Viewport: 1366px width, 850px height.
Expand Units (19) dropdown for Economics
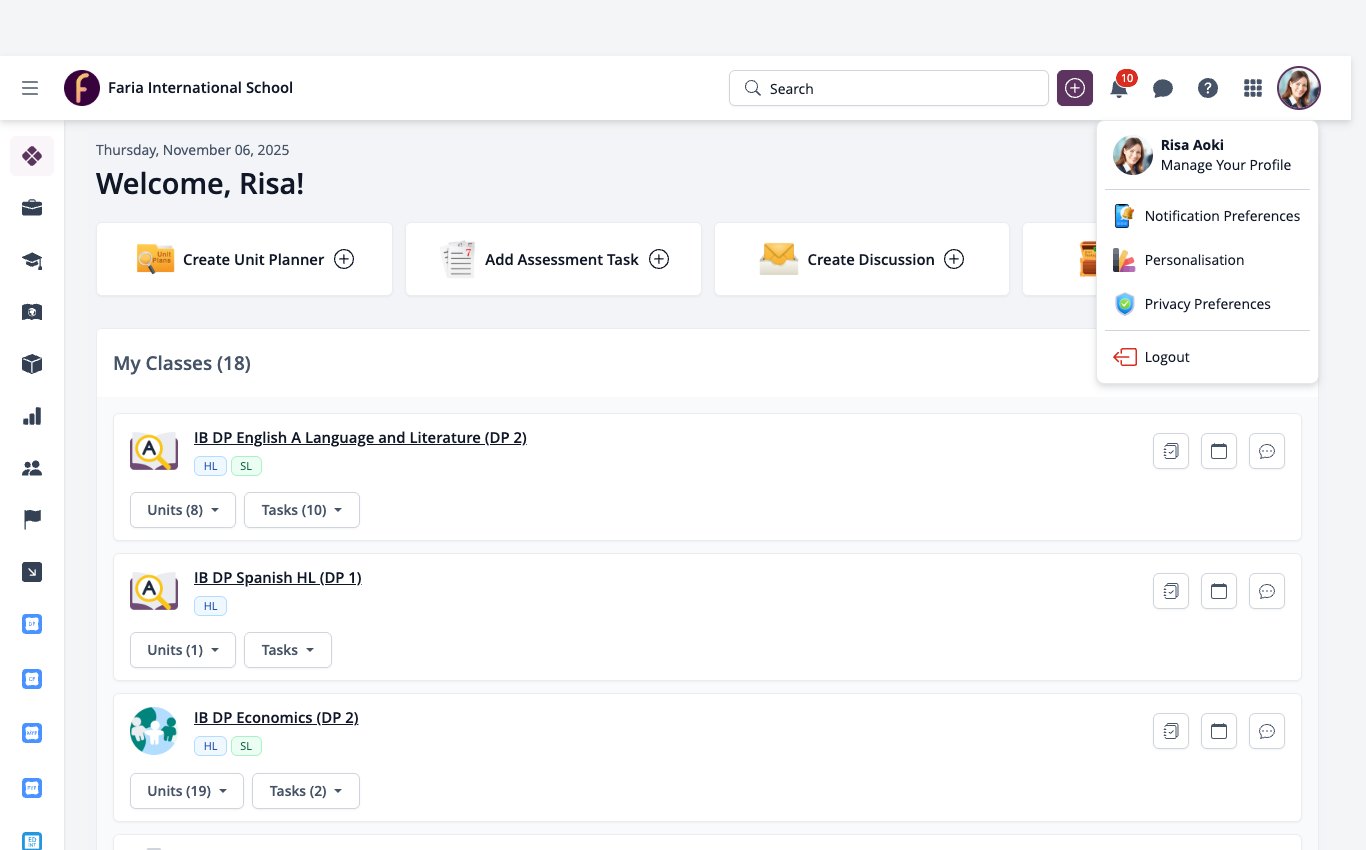point(187,790)
